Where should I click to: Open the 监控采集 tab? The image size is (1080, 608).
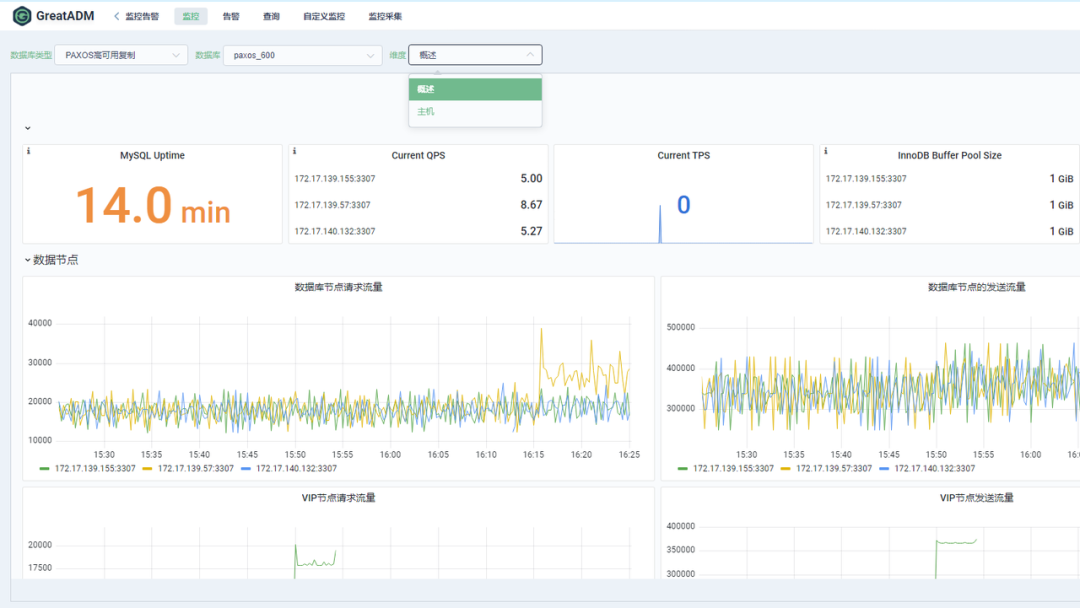pos(385,16)
